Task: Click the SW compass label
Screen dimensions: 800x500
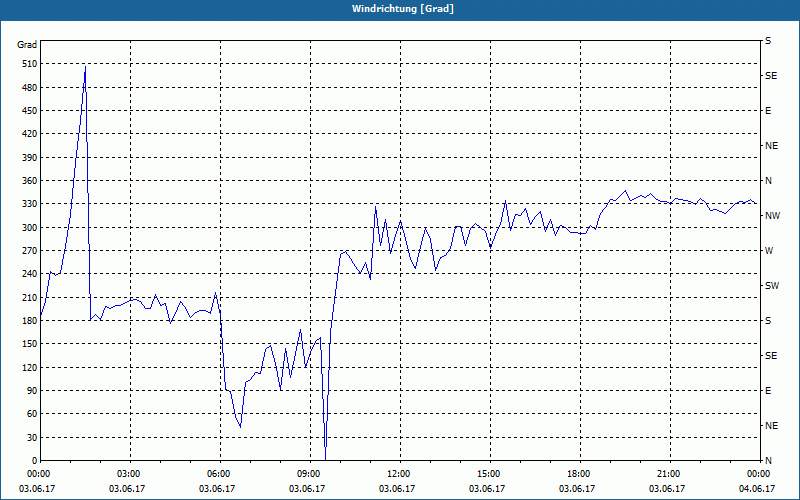Action: tap(772, 286)
